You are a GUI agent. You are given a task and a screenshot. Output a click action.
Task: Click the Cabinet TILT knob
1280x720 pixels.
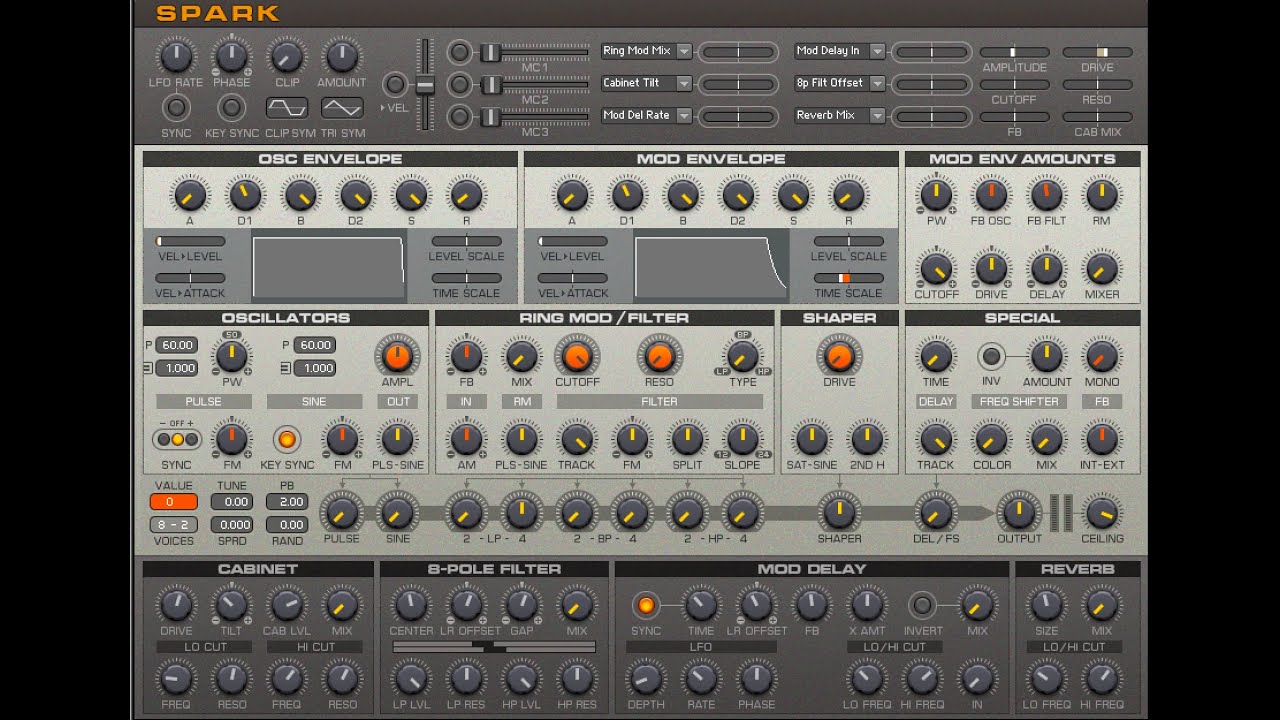click(x=231, y=604)
